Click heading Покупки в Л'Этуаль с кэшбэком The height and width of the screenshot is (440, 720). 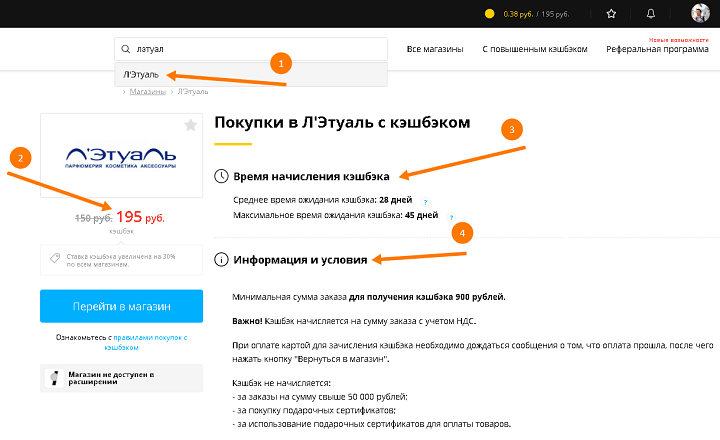[342, 122]
